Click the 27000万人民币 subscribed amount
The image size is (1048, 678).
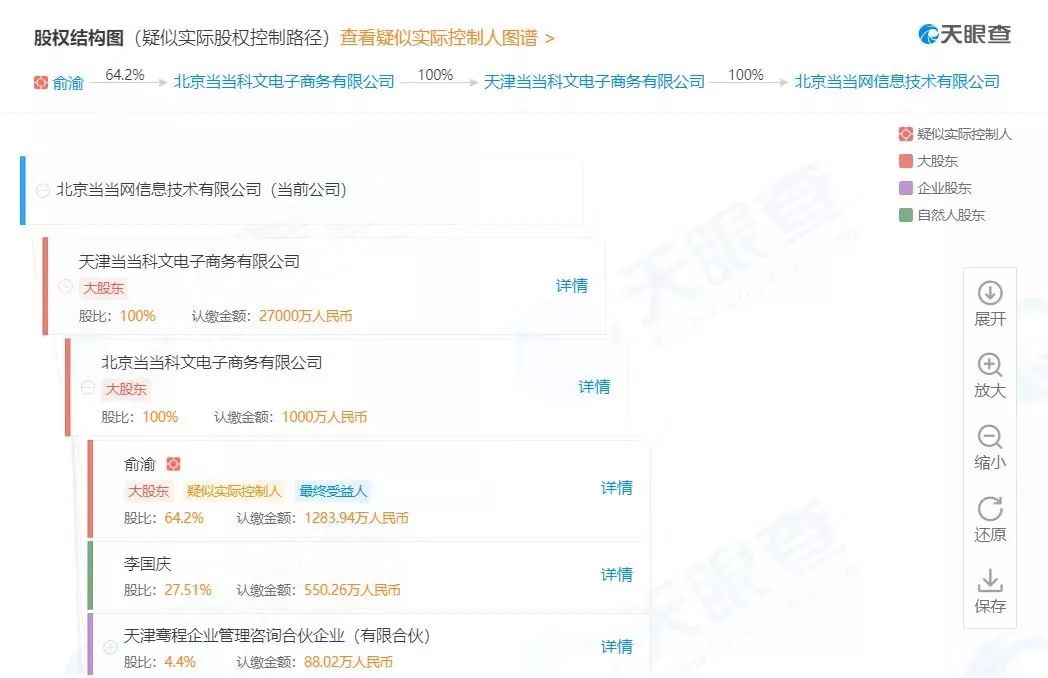tap(305, 316)
